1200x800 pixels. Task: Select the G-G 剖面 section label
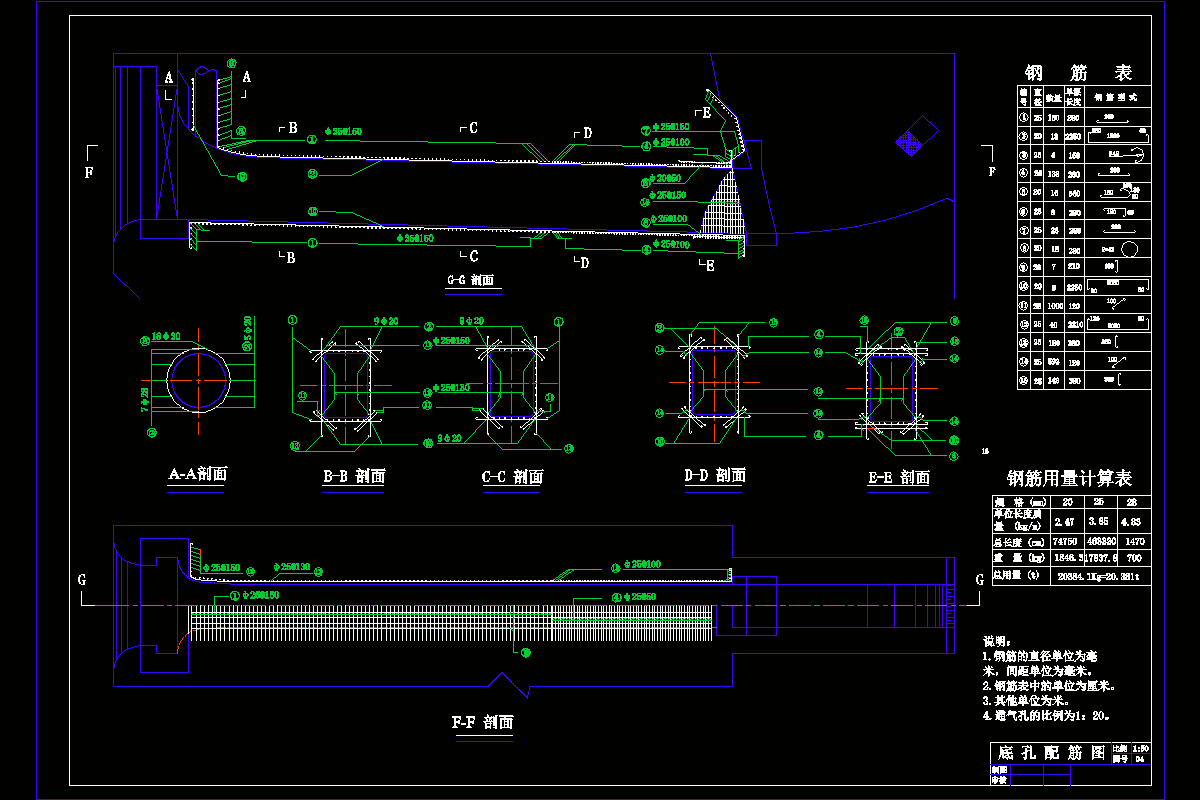coord(472,282)
